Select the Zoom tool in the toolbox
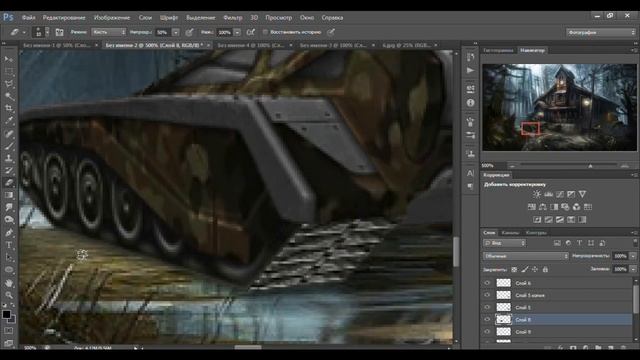The image size is (640, 360). [9, 295]
